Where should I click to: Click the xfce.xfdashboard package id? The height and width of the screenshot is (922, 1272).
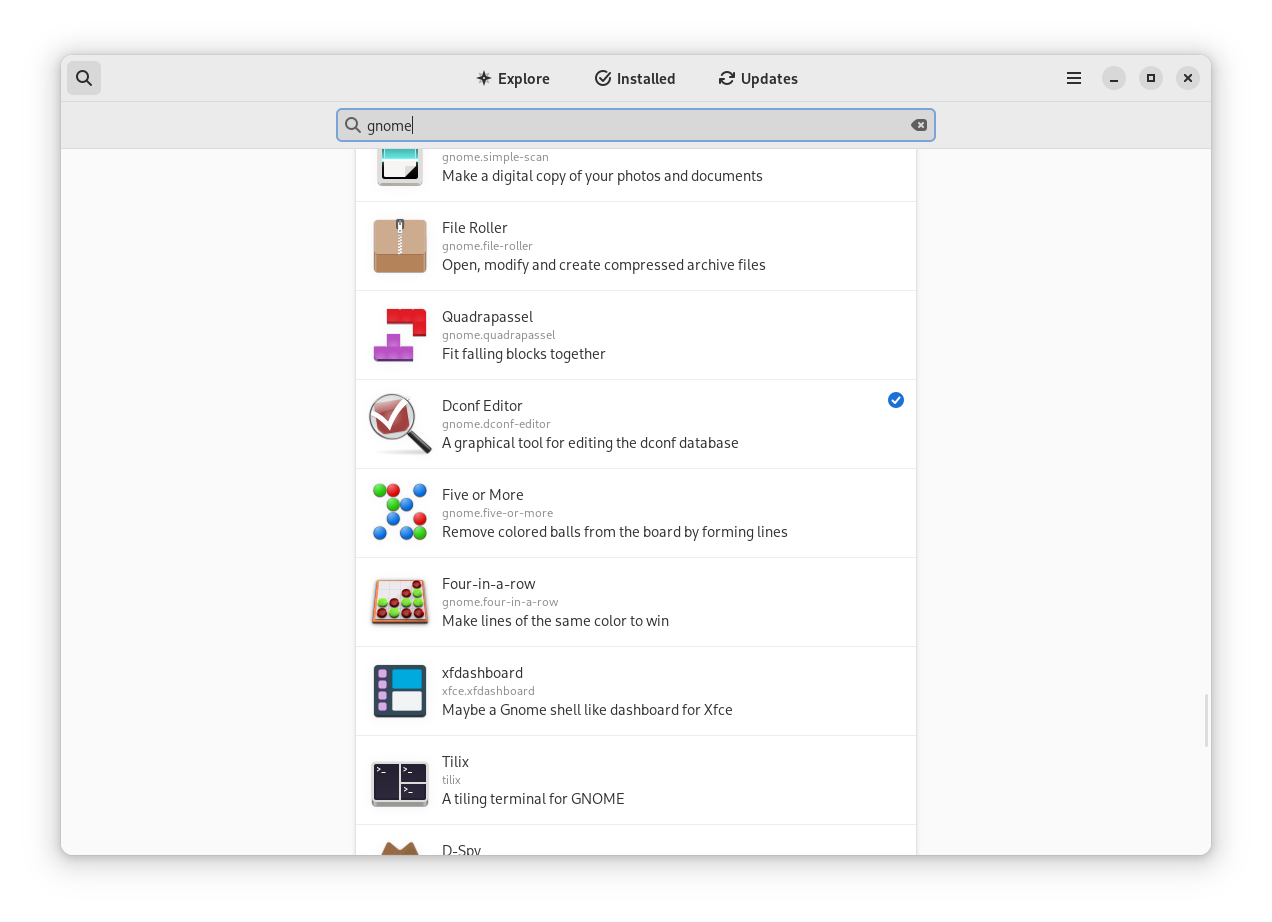(x=488, y=691)
